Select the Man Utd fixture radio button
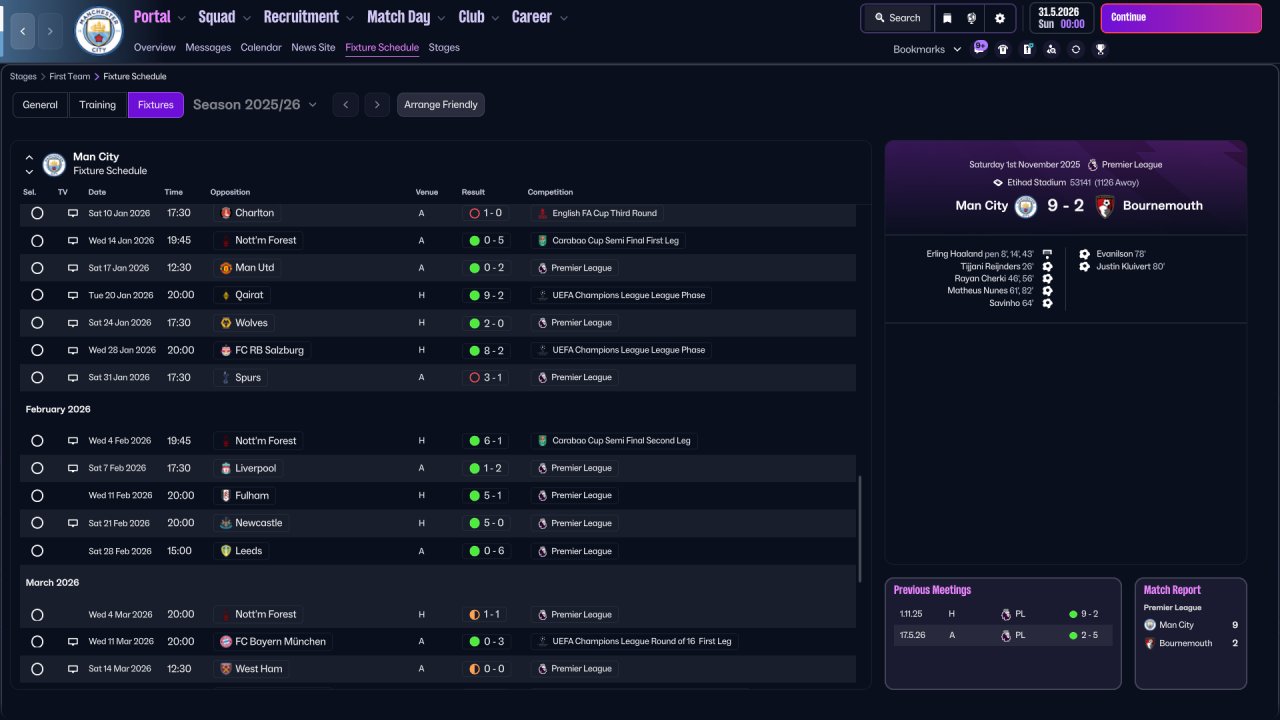This screenshot has height=720, width=1280. coord(37,268)
